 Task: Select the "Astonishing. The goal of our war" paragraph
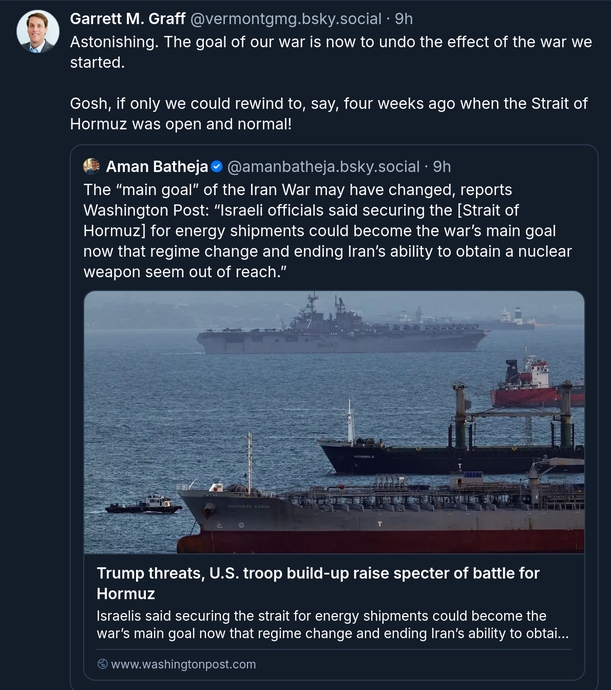pos(330,53)
